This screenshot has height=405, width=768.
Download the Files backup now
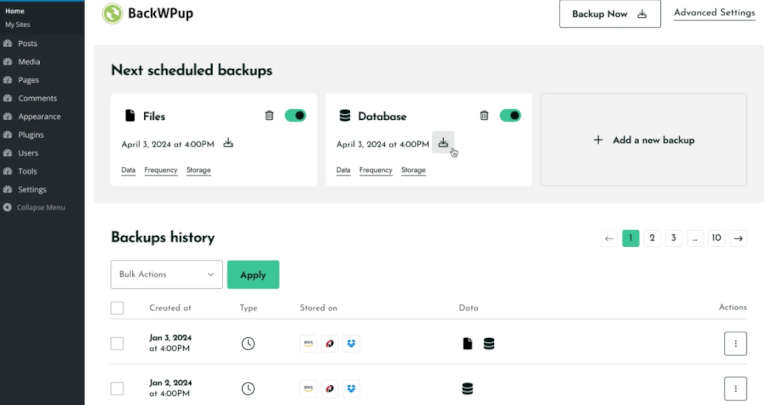[x=228, y=143]
